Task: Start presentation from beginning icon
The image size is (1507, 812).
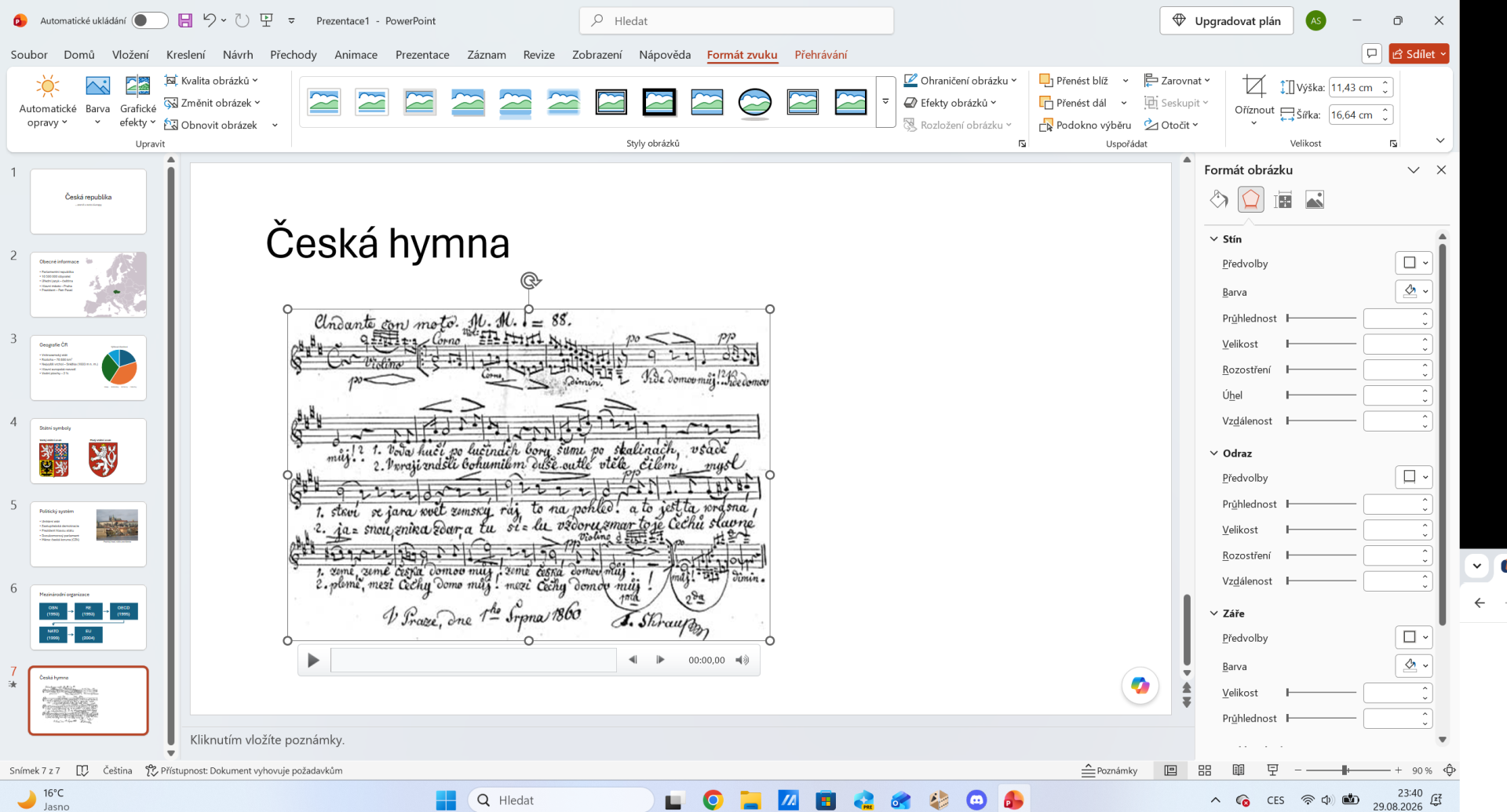Action: [267, 21]
